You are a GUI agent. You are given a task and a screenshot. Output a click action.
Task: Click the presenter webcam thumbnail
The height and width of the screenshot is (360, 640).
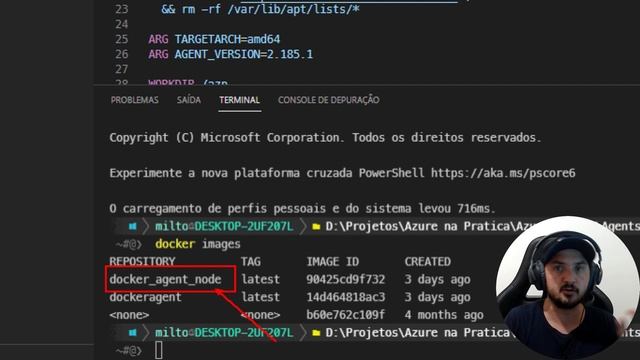click(567, 288)
